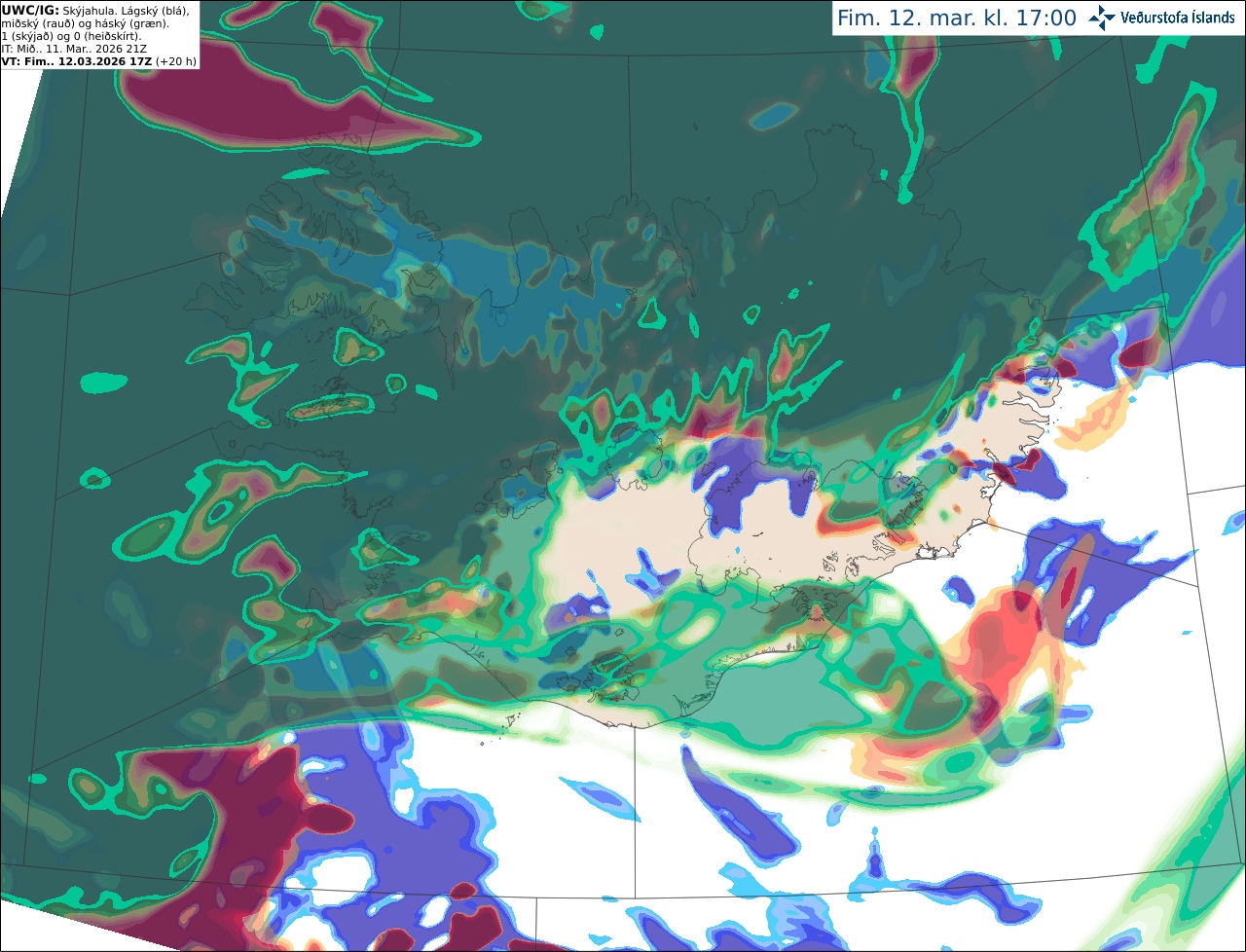
Task: Click the 'Veðurstofa Íslands' name text
Action: [x=1176, y=18]
